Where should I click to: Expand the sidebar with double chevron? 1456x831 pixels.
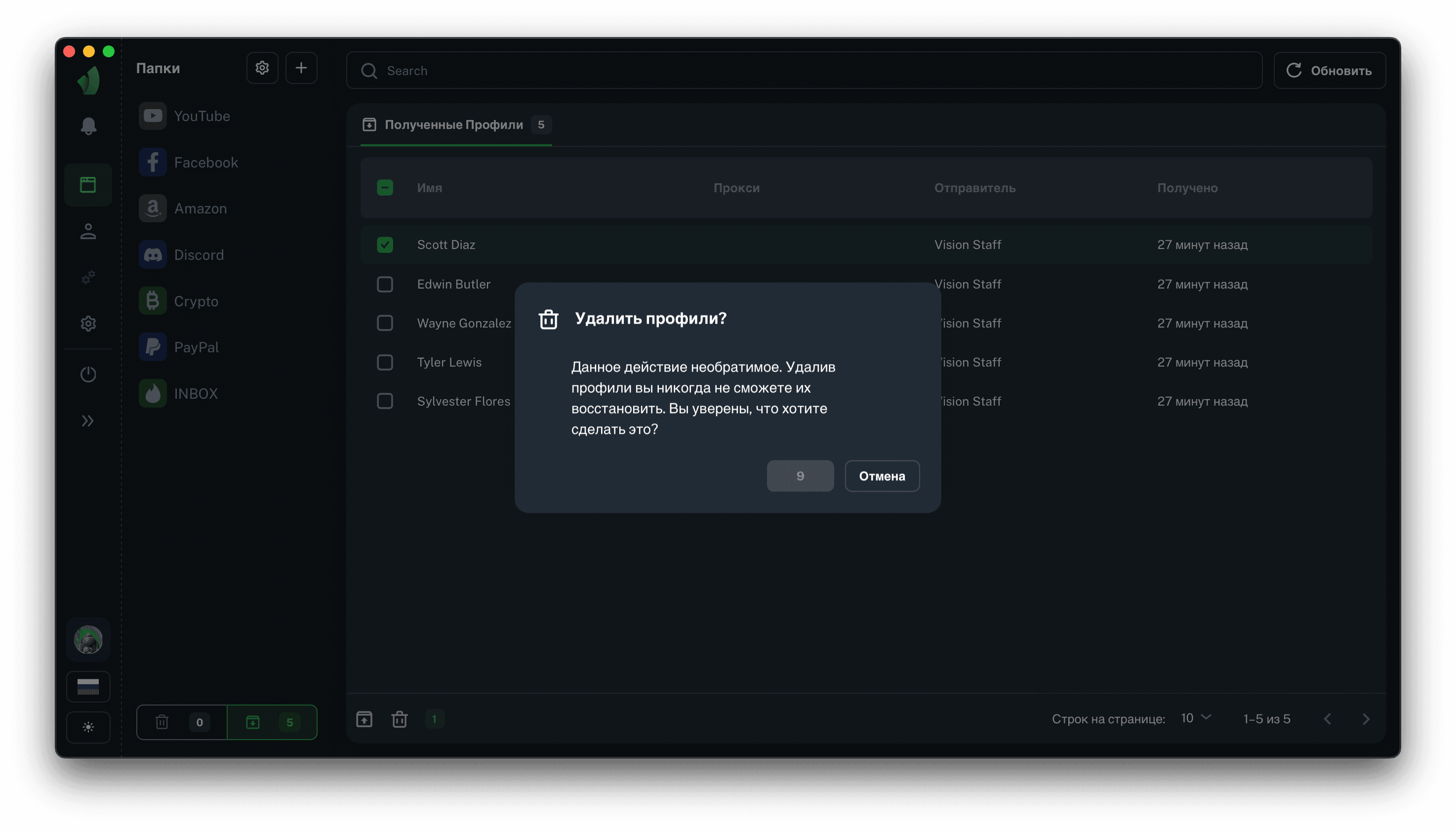click(x=88, y=421)
